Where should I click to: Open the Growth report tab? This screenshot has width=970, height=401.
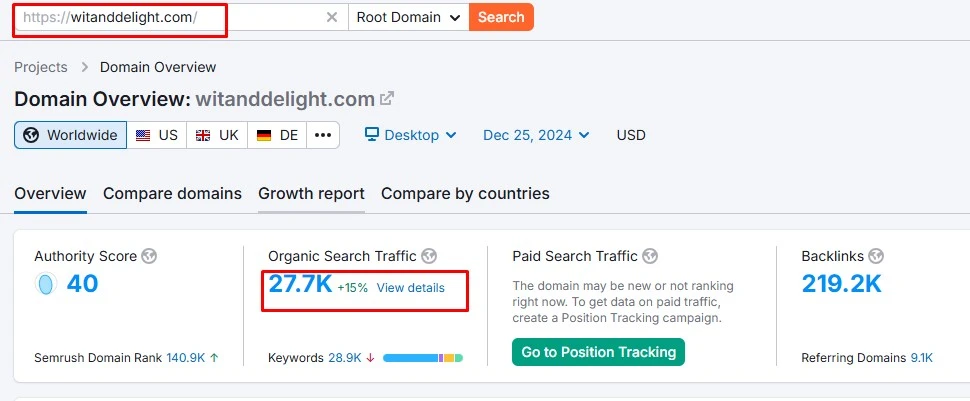point(311,193)
